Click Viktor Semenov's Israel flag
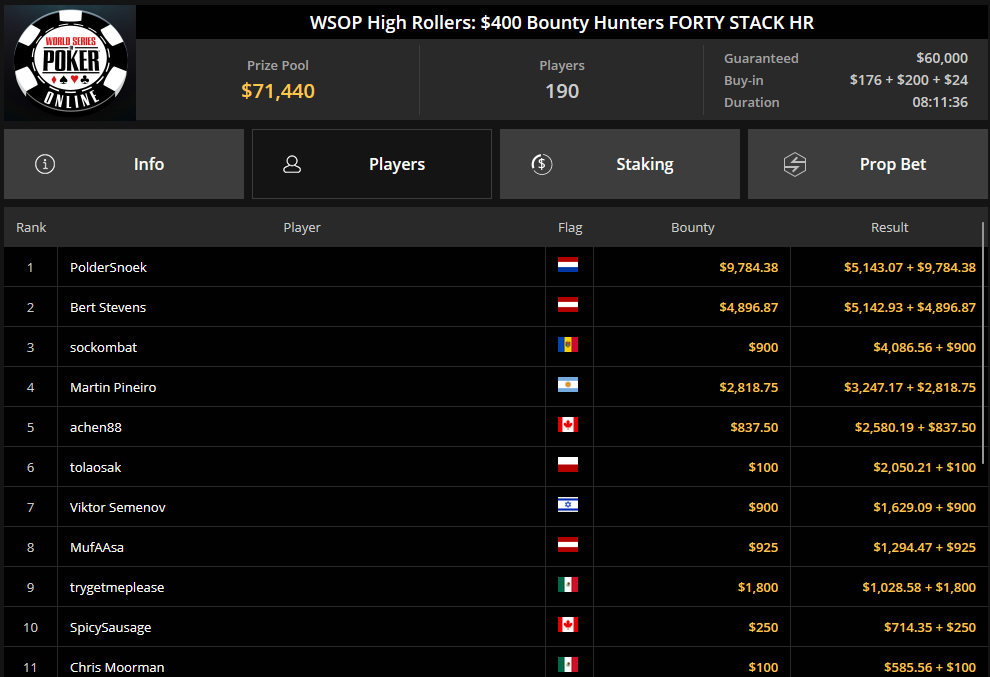Image resolution: width=990 pixels, height=677 pixels. tap(568, 505)
